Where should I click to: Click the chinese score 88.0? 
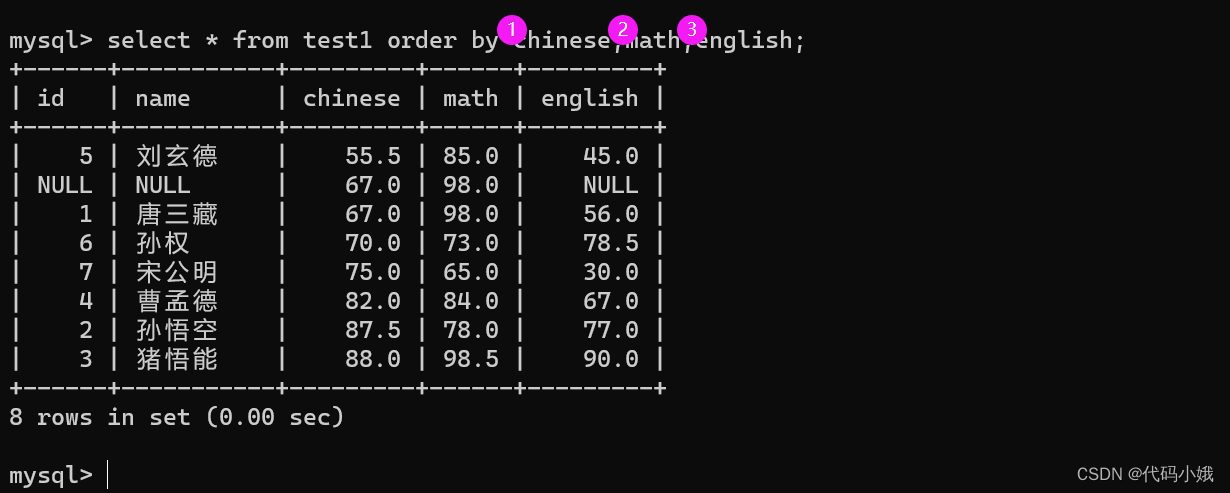point(373,359)
